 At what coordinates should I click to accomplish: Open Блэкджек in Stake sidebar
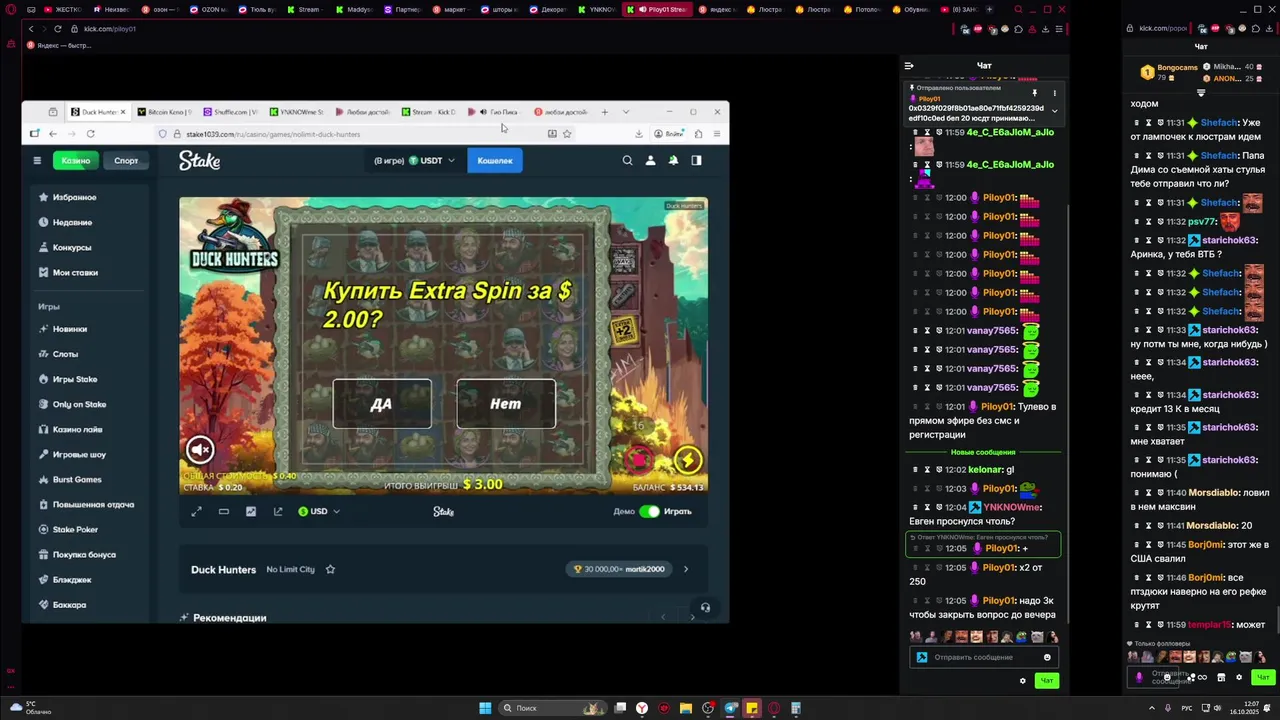[72, 579]
